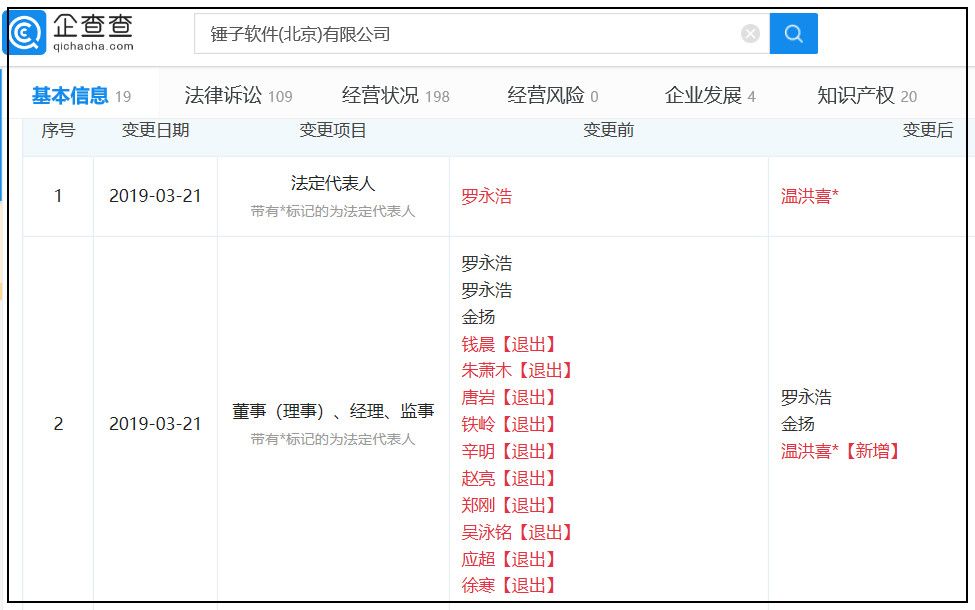Click the qichacha.com text under the logo
Image resolution: width=975 pixels, height=610 pixels.
(x=92, y=46)
